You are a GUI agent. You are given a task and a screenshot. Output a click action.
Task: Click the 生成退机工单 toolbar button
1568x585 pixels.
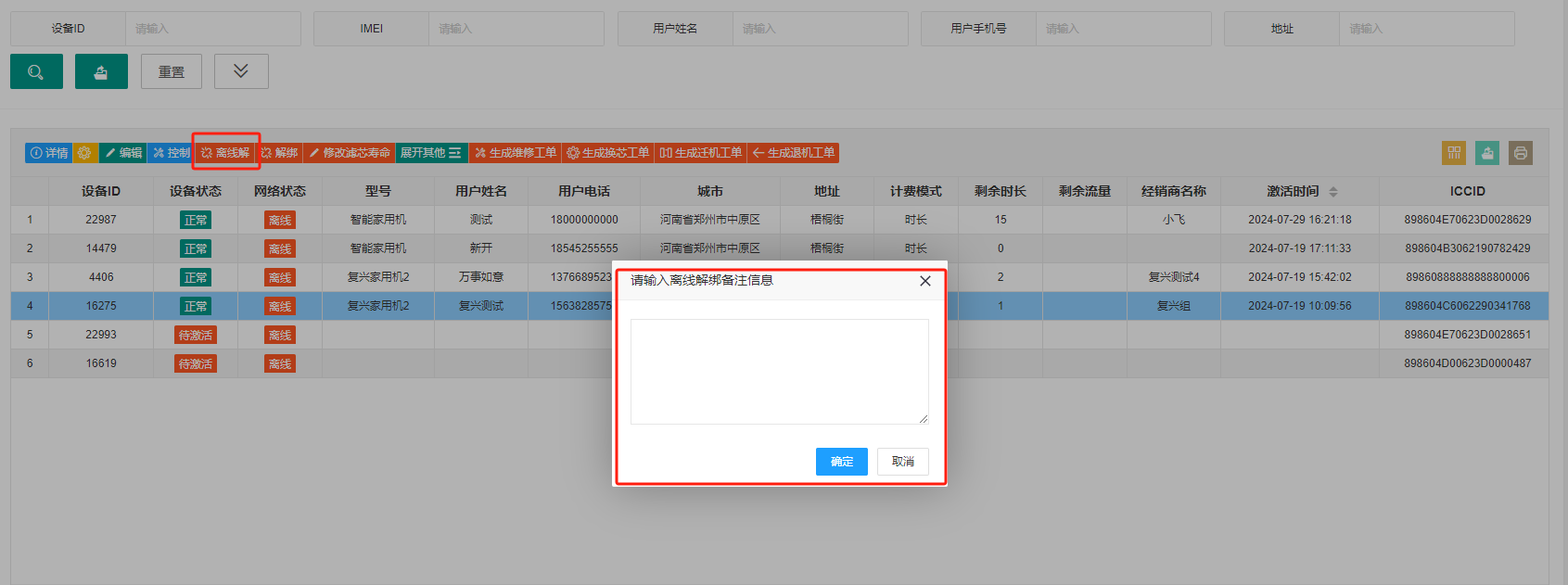pos(794,153)
